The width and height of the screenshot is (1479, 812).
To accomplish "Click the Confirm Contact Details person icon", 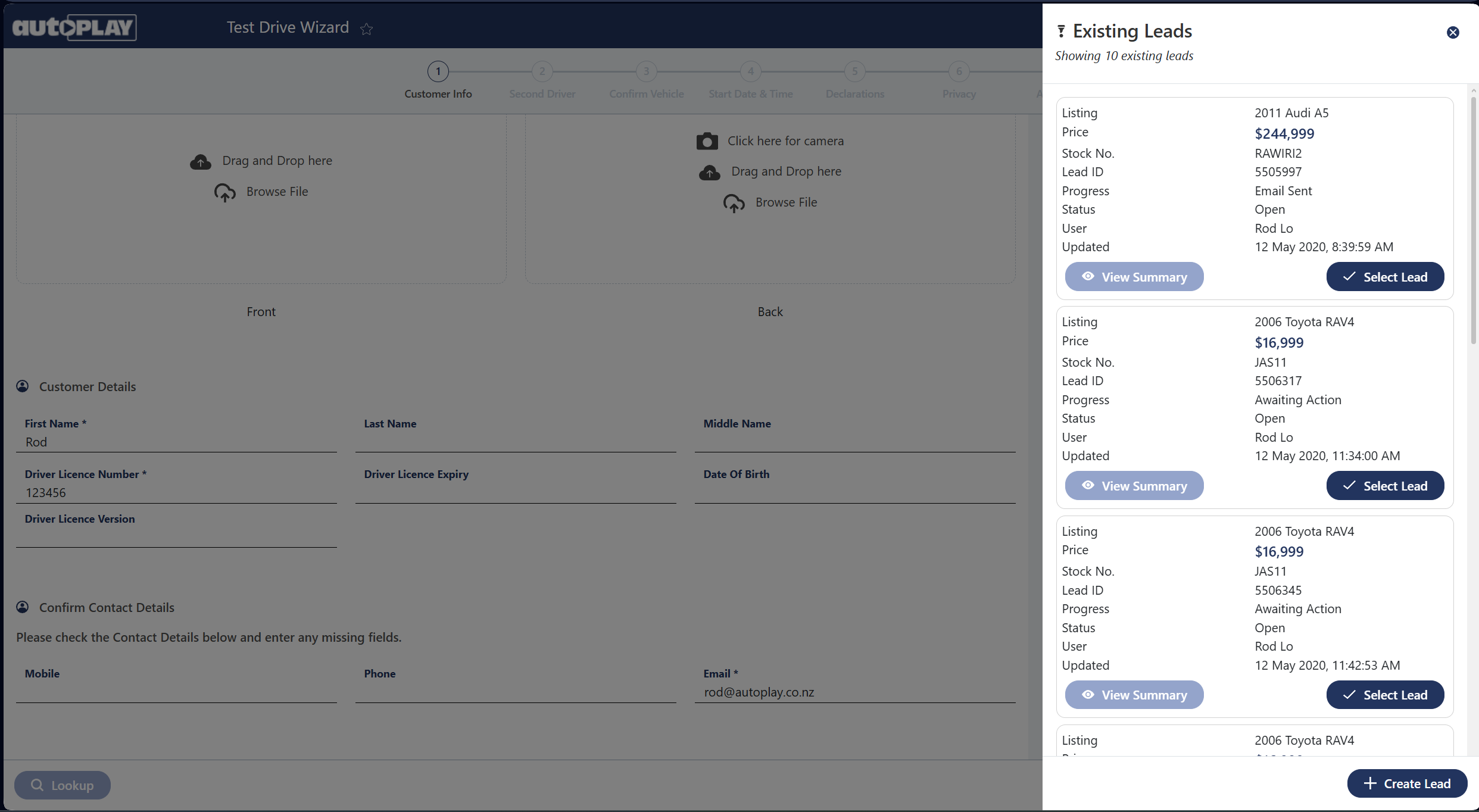I will coord(23,607).
